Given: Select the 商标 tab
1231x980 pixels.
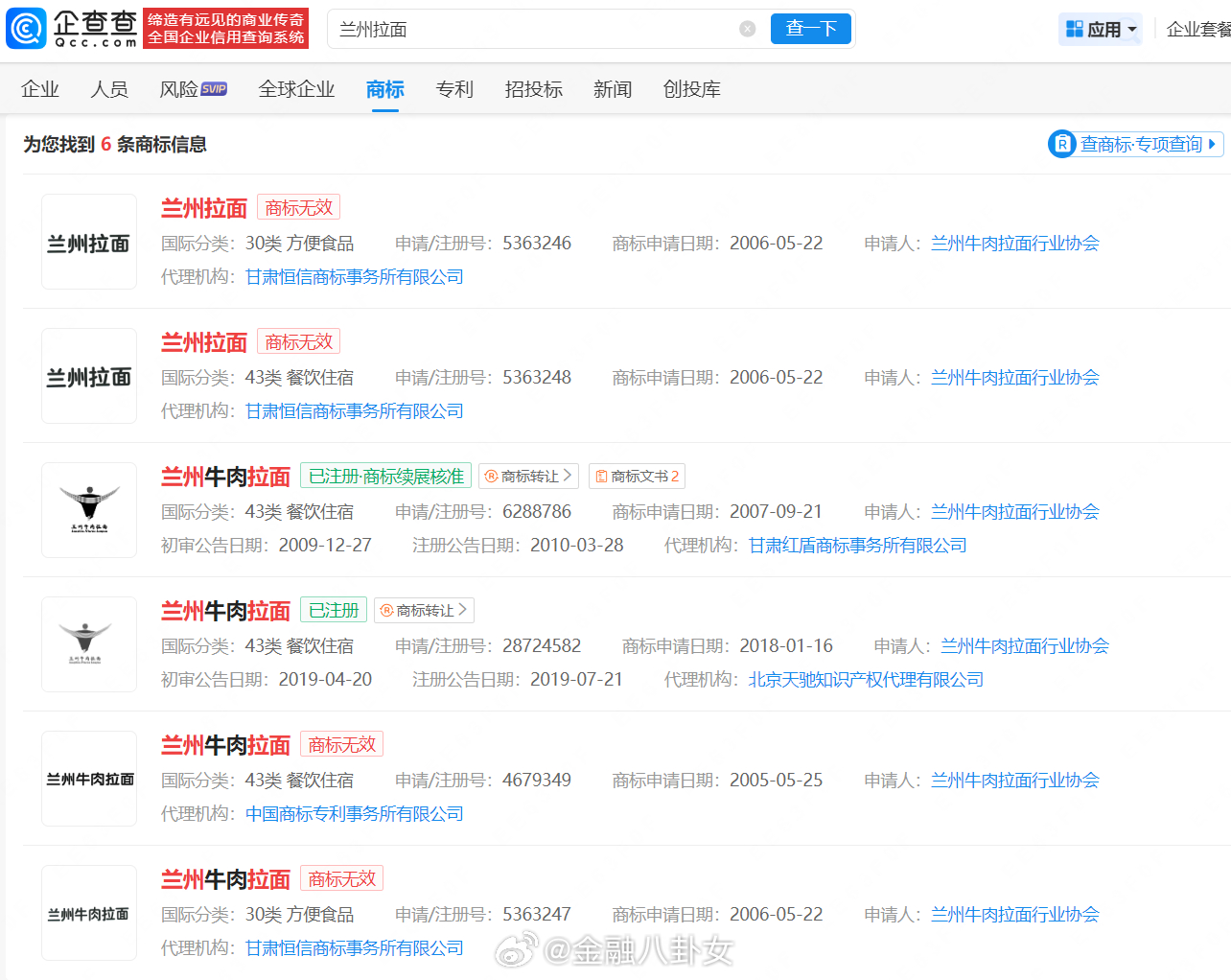Looking at the screenshot, I should (385, 89).
